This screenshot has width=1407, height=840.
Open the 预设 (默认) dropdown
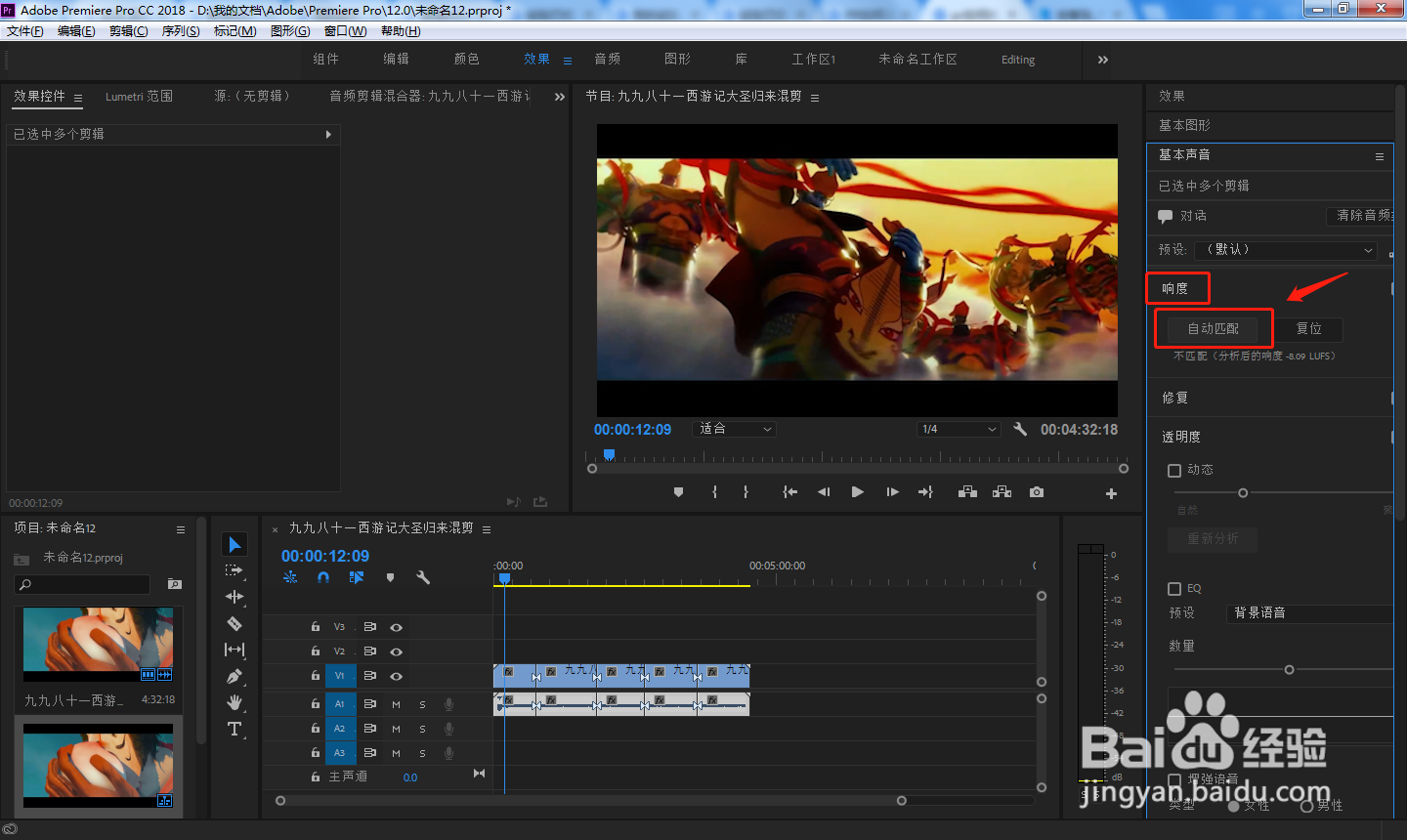pyautogui.click(x=1287, y=250)
